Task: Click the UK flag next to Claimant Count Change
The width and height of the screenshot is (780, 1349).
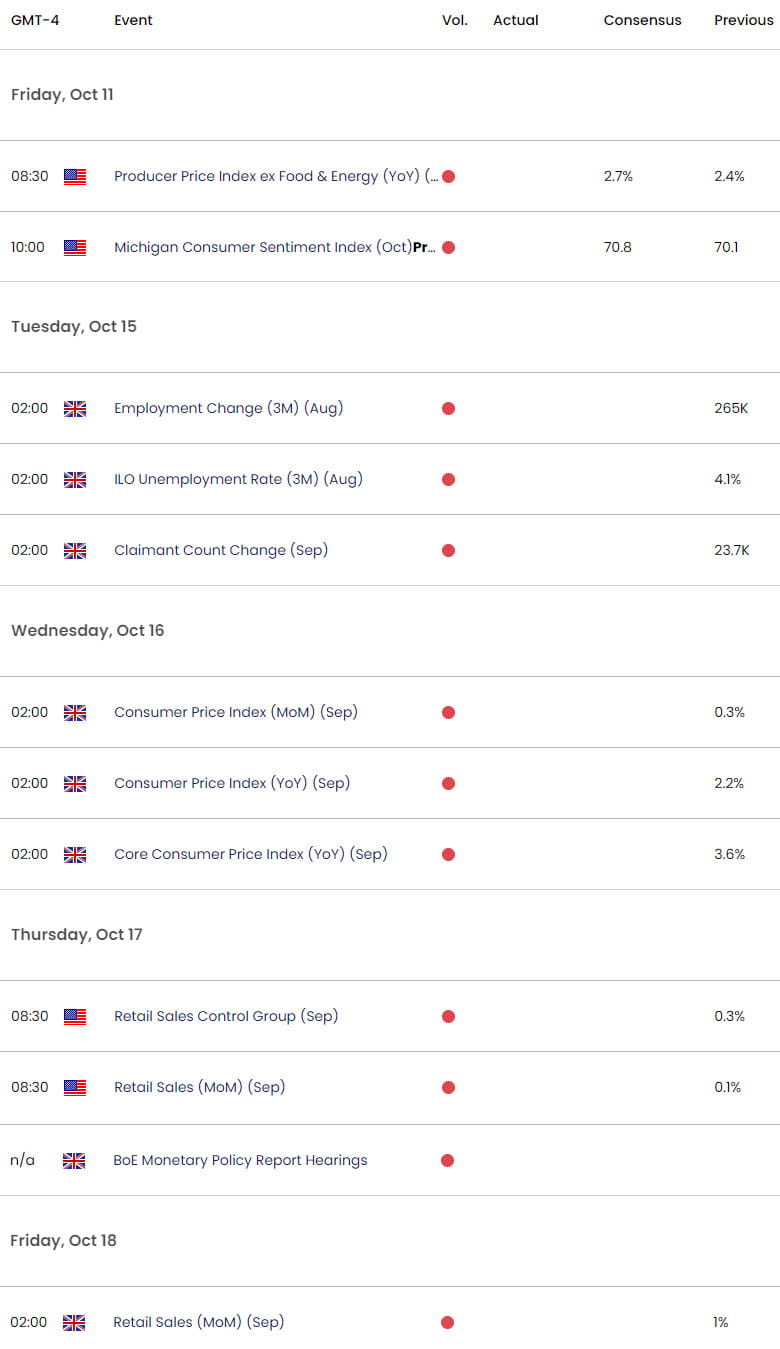Action: point(75,550)
